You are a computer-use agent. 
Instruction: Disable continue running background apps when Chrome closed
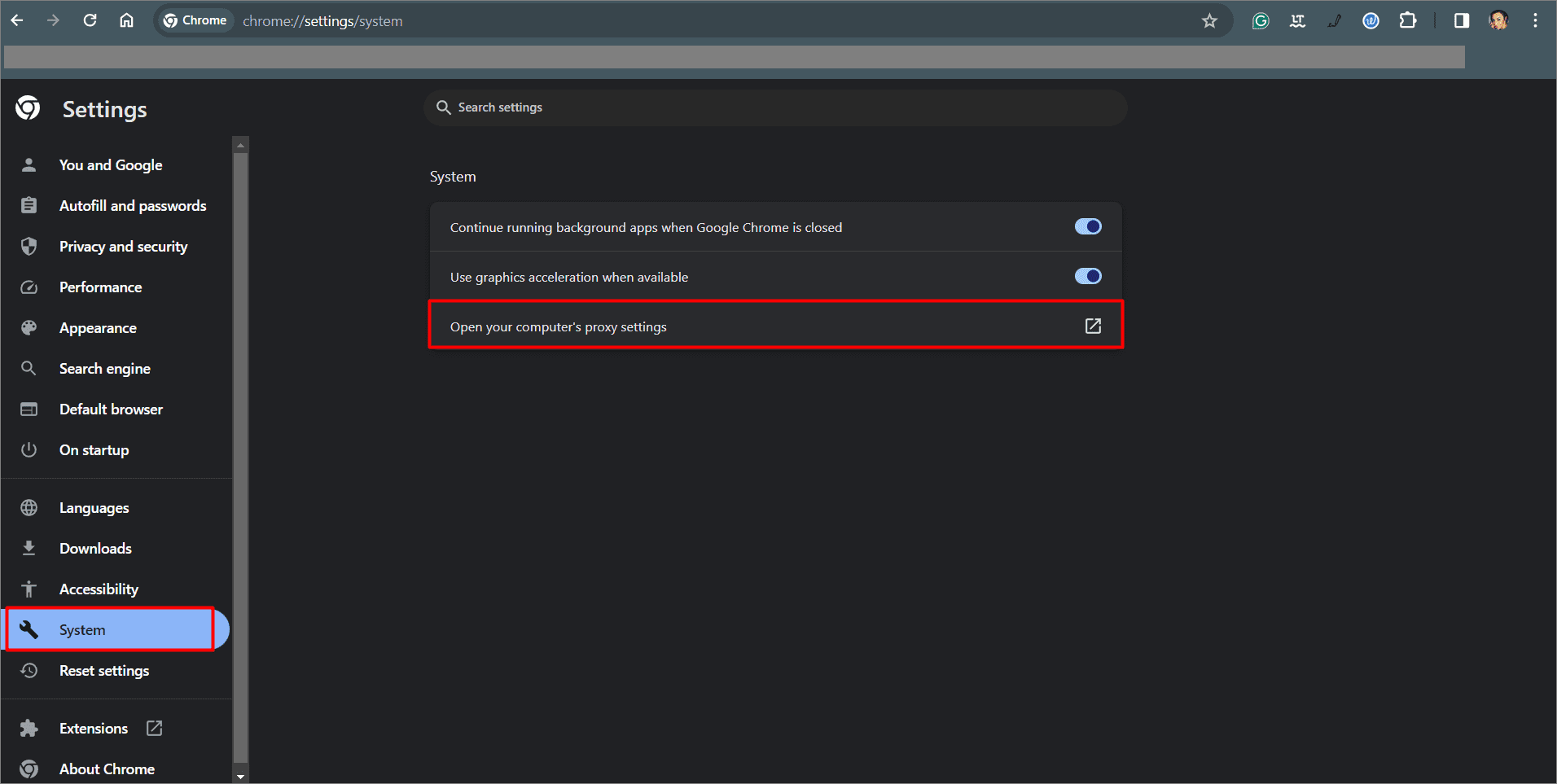1088,226
